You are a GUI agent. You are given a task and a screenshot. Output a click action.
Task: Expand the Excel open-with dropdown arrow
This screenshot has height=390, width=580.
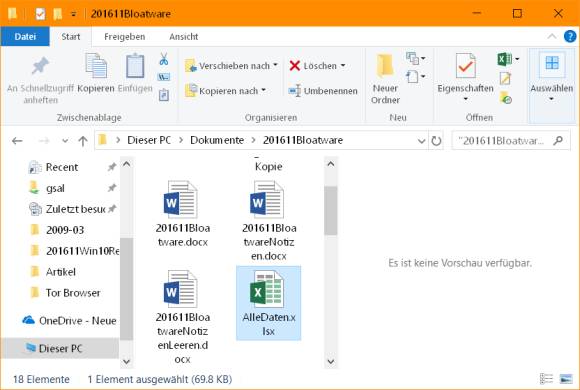tap(517, 59)
